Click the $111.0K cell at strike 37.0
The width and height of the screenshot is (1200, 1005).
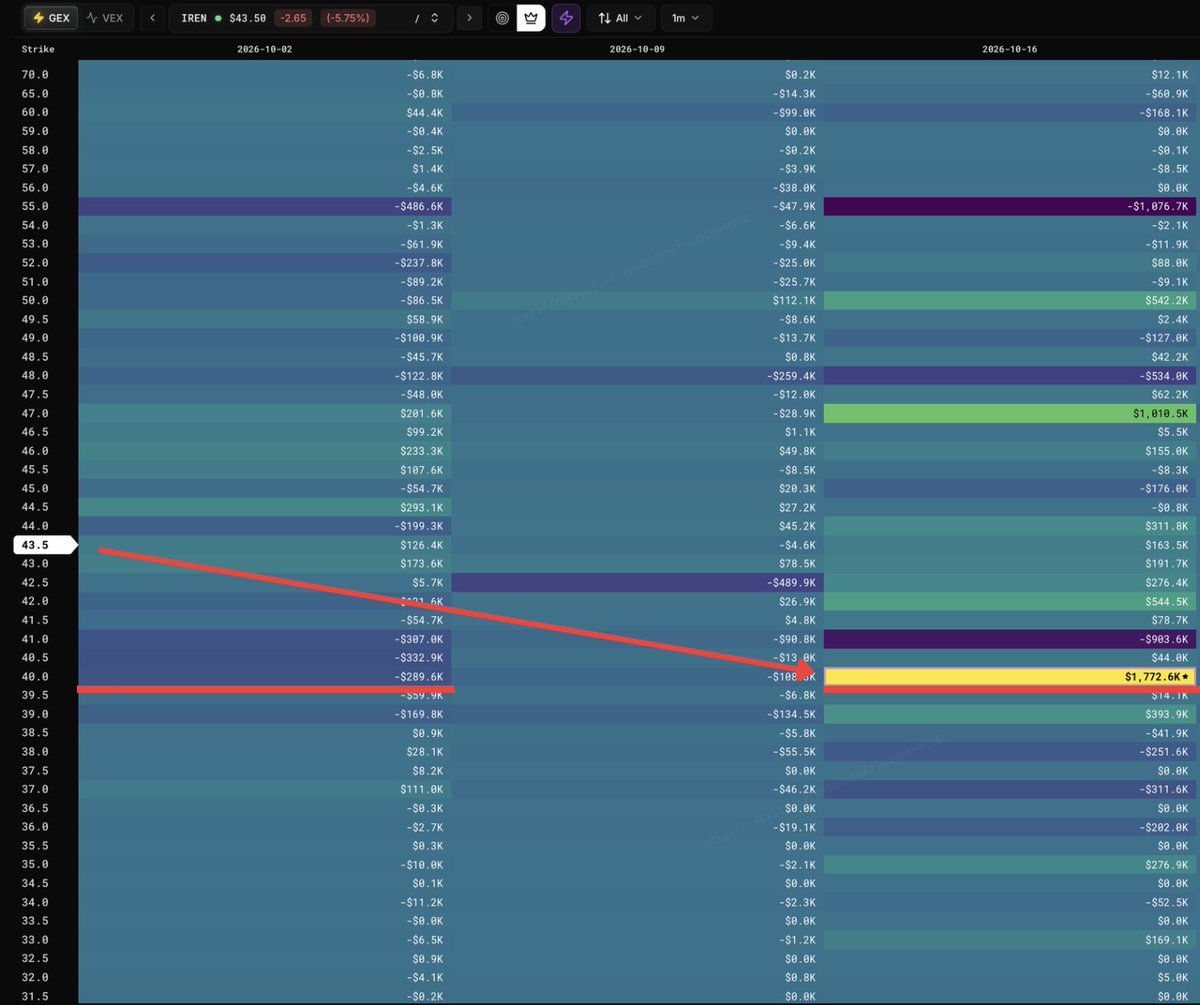265,790
